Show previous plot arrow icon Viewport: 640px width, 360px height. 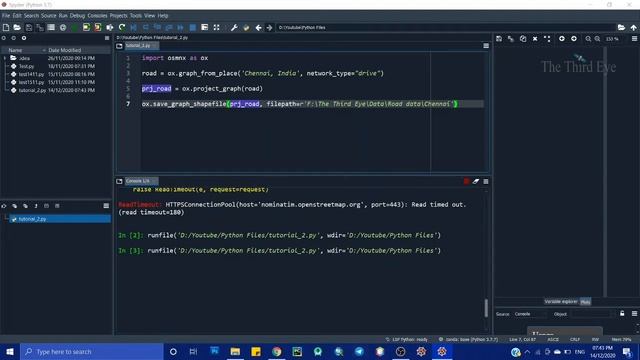tap(562, 39)
